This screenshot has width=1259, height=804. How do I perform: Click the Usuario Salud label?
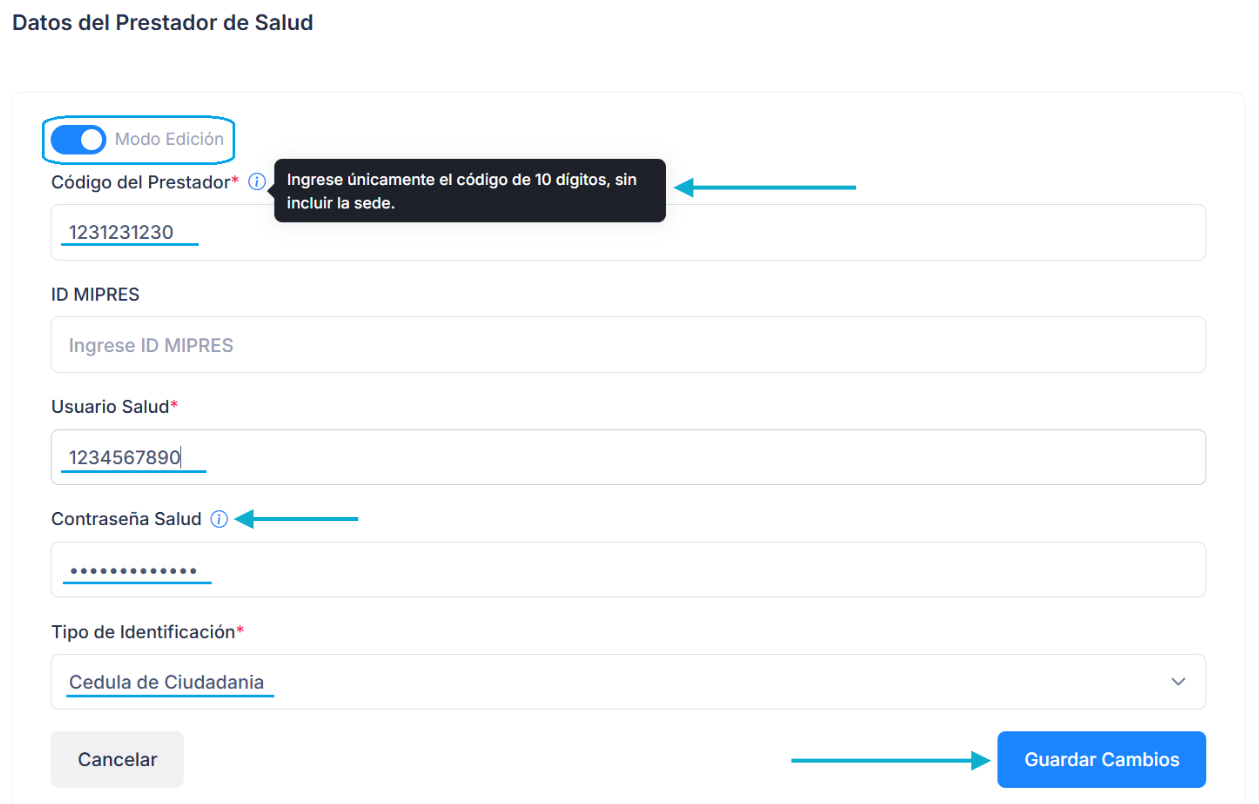(110, 407)
